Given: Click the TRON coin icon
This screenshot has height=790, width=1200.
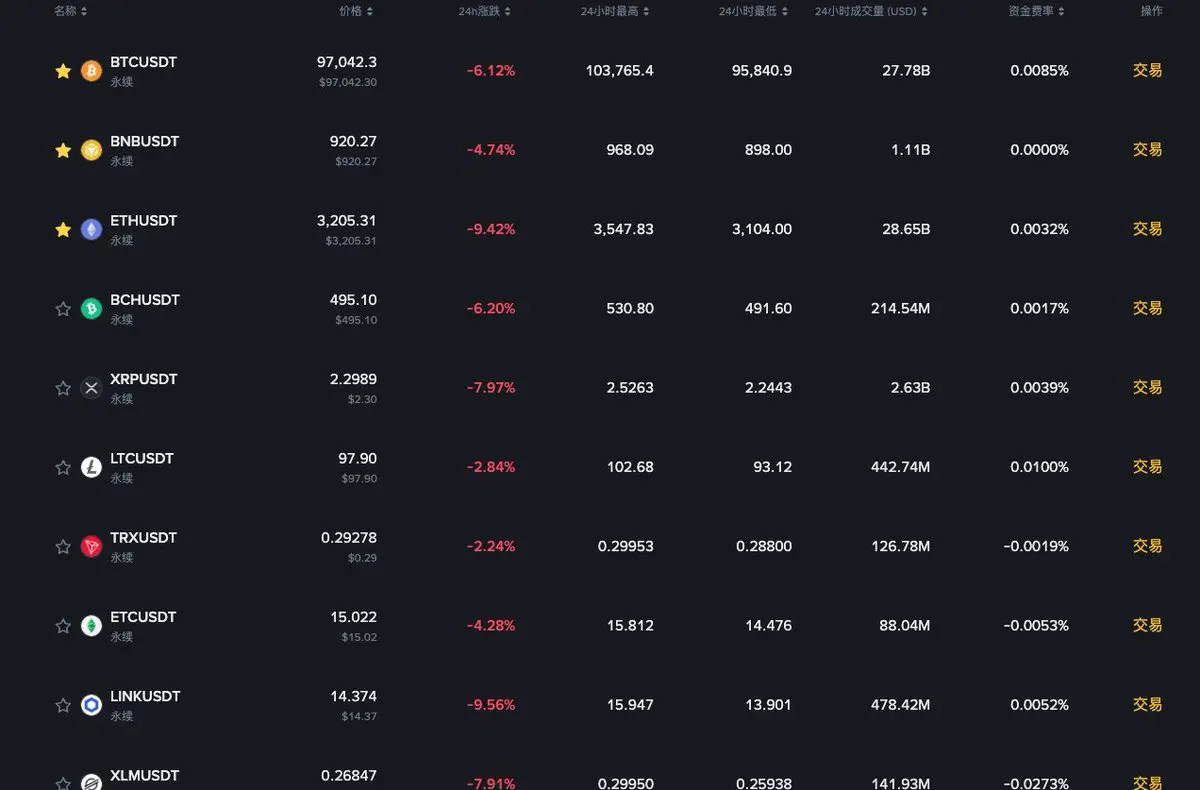Looking at the screenshot, I should click(91, 546).
